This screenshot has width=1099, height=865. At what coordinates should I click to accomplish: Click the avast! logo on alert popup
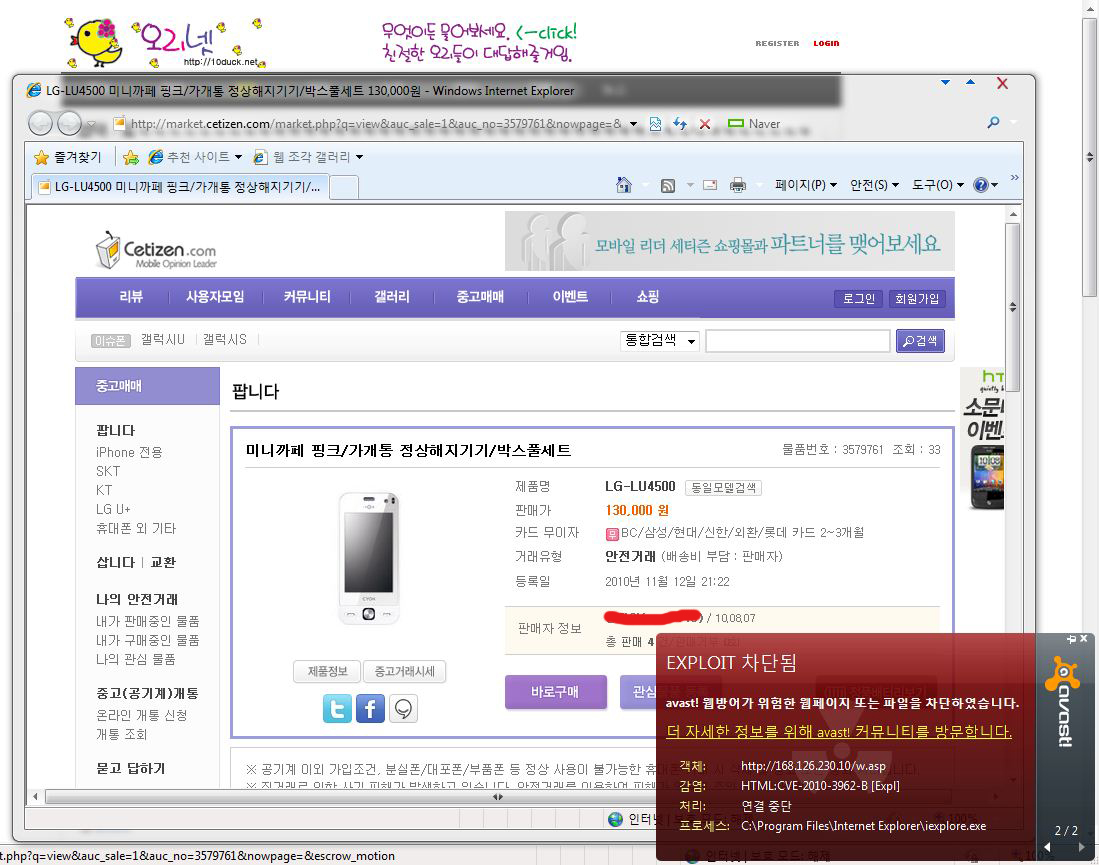tap(1063, 702)
